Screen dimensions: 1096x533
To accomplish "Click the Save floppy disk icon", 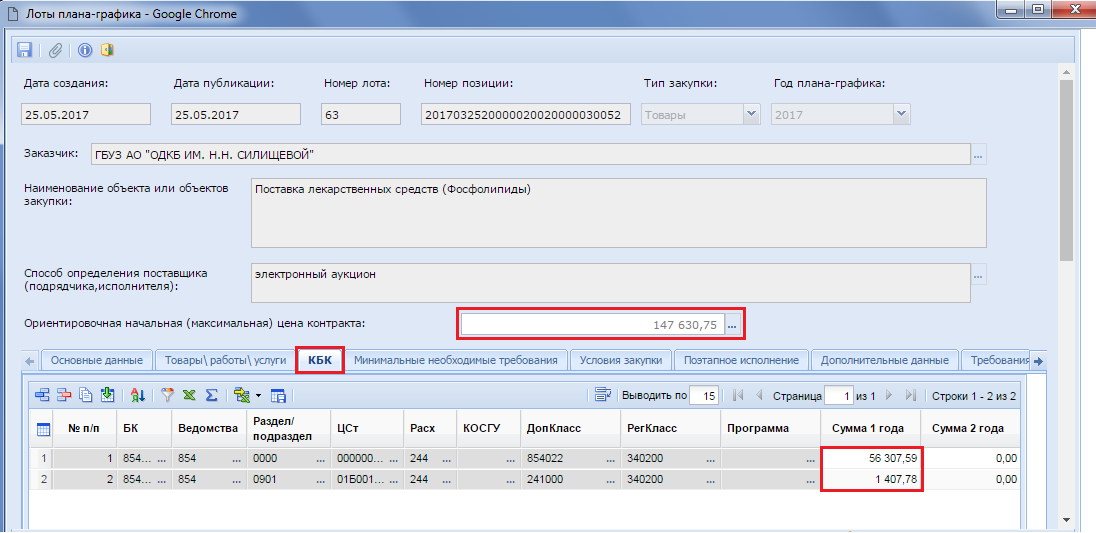I will (25, 50).
